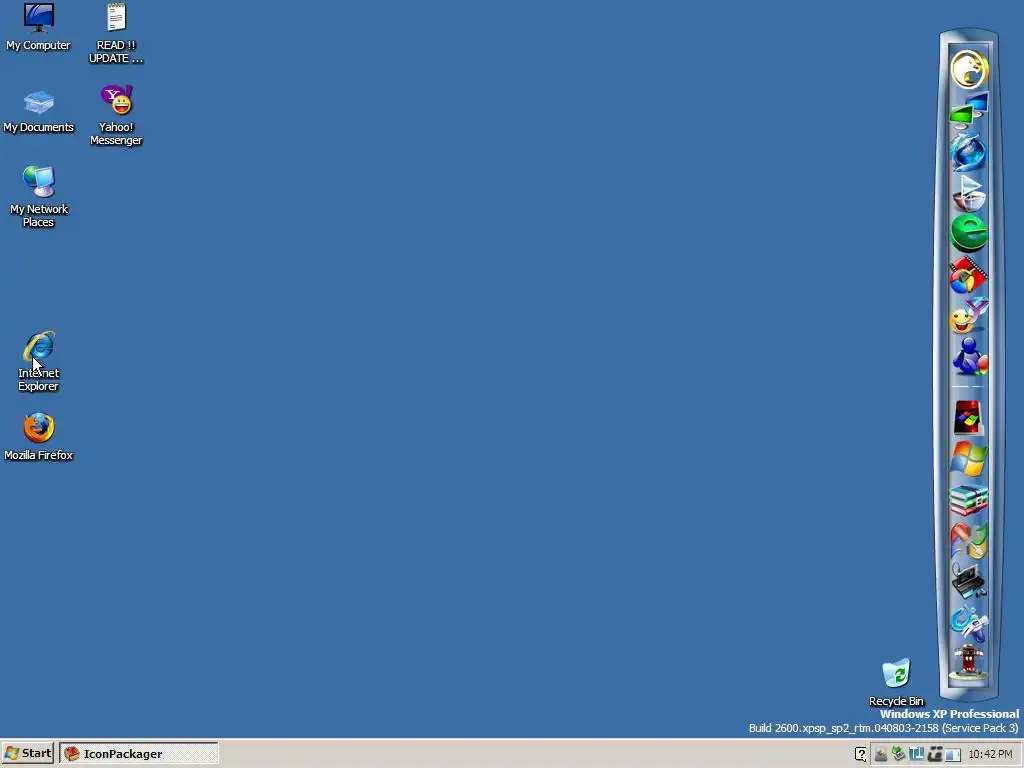
Task: Click the teal 'T' system tray icon
Action: [917, 754]
